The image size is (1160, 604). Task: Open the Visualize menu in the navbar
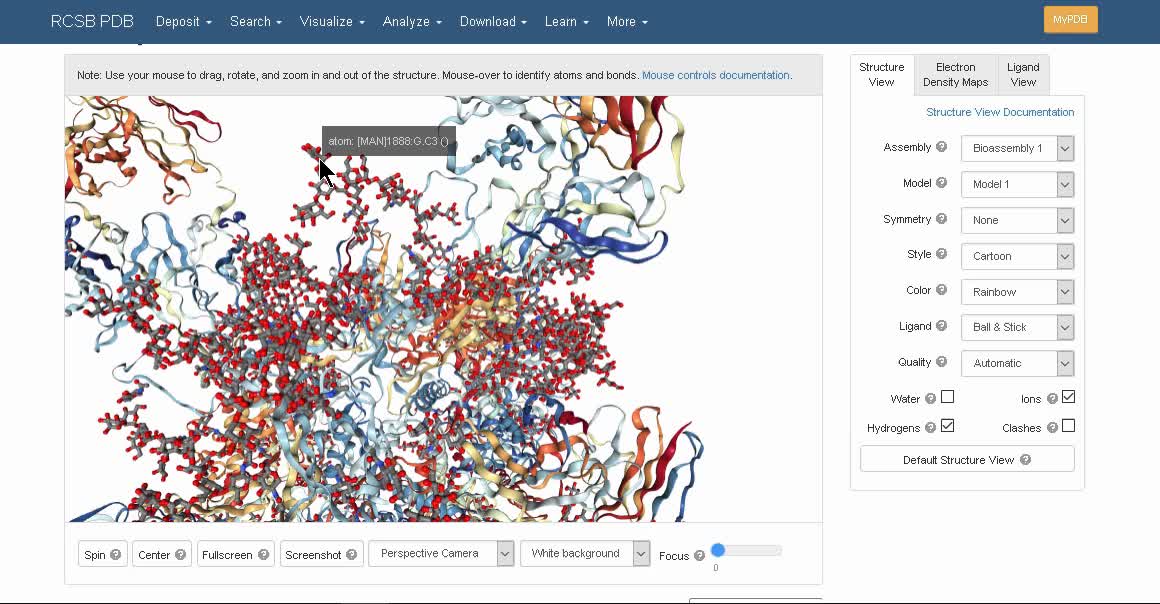[x=332, y=21]
